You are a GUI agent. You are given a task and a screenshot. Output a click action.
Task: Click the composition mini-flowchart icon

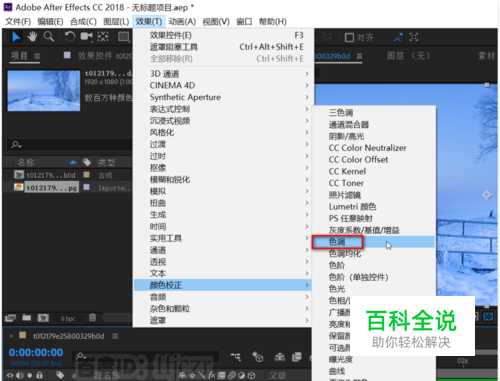pos(236,357)
